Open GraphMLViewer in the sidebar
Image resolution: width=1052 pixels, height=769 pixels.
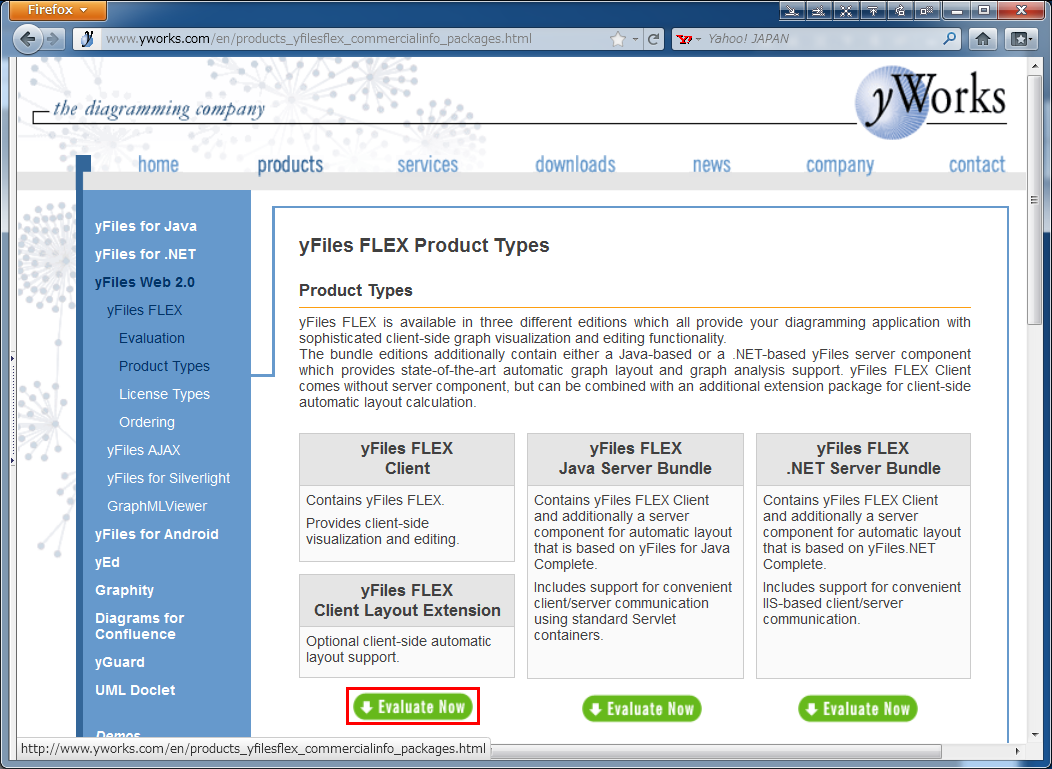(x=157, y=507)
